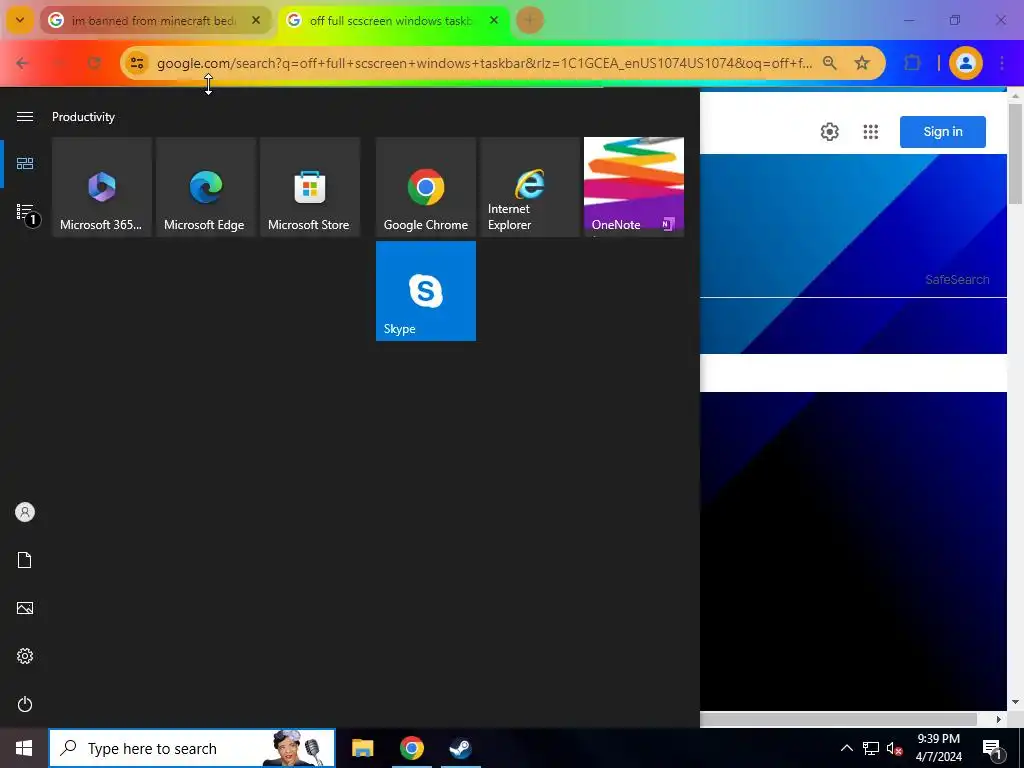
Task: Open a new Chrome tab
Action: 530,20
